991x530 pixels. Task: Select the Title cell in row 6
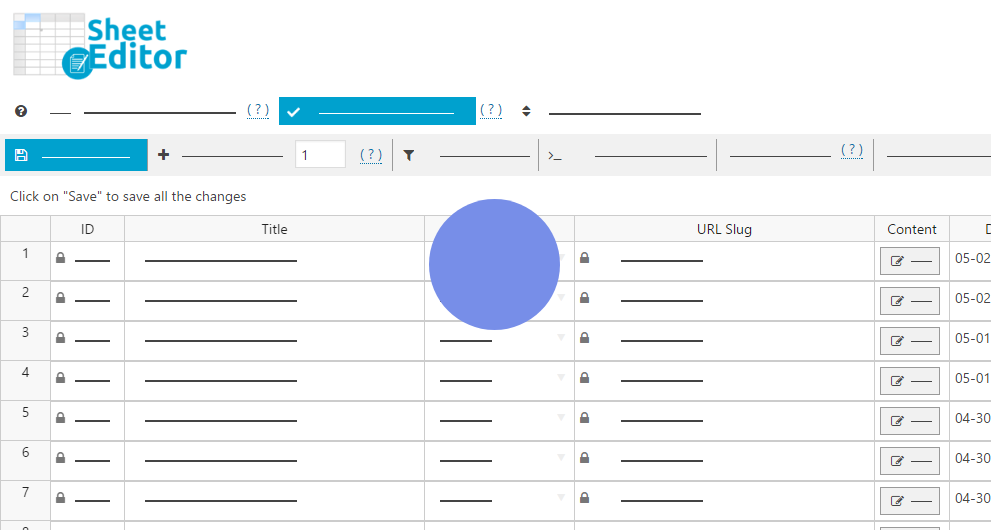pos(274,461)
